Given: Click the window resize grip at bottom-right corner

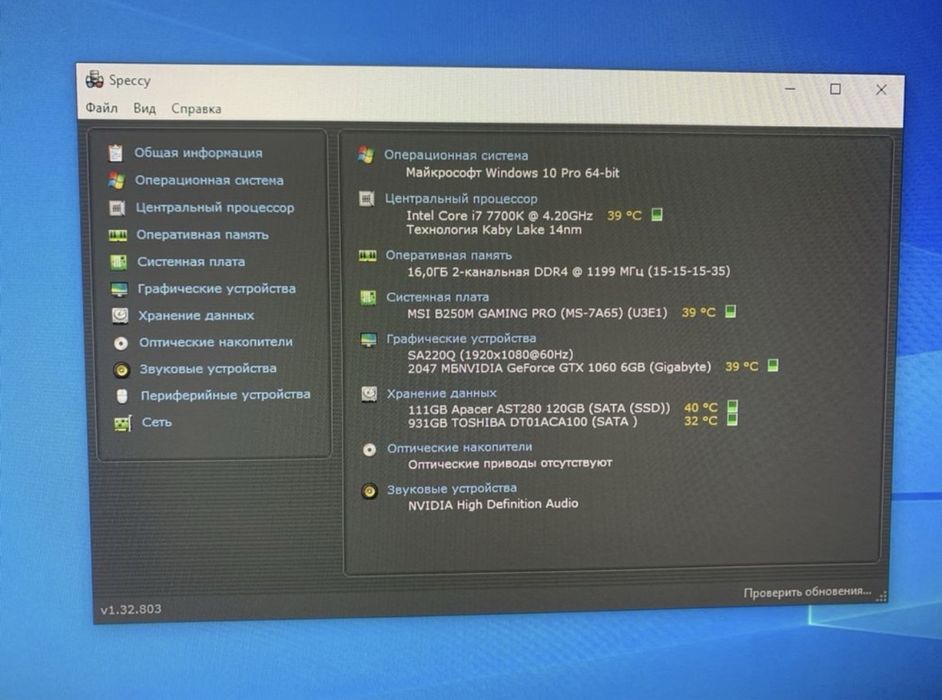Looking at the screenshot, I should click(x=882, y=596).
